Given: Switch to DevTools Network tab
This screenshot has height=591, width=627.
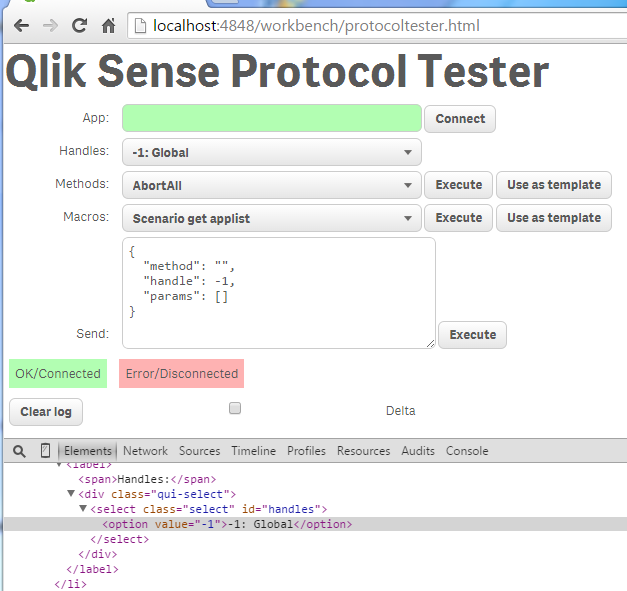Looking at the screenshot, I should pos(145,451).
